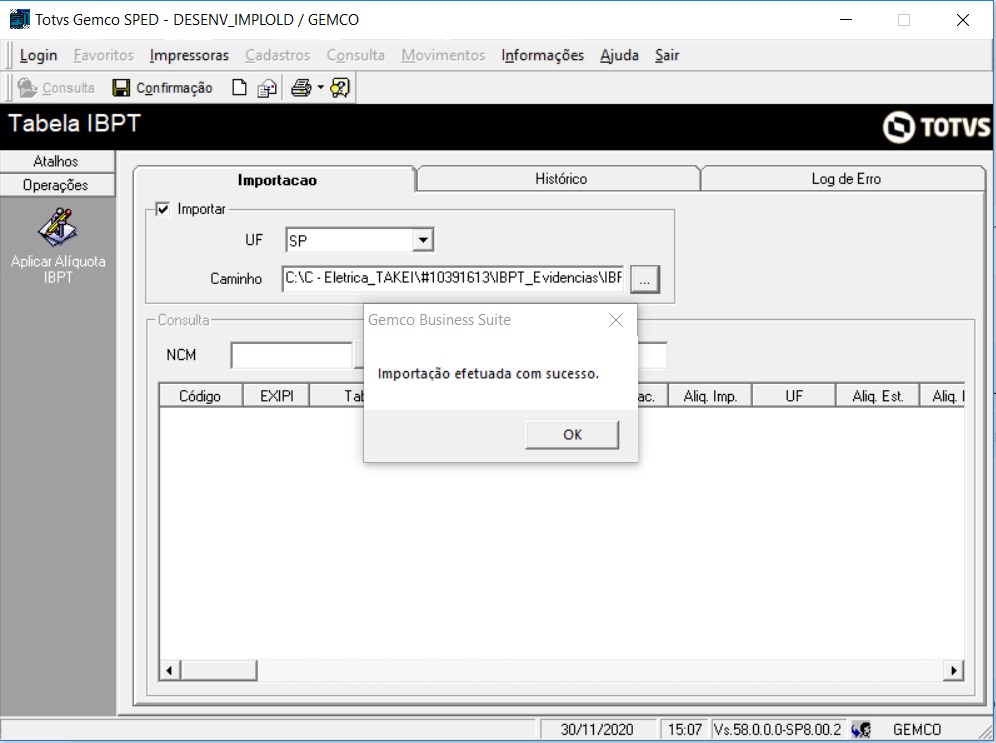Switch to the Histórico tab
This screenshot has width=996, height=743.
560,178
